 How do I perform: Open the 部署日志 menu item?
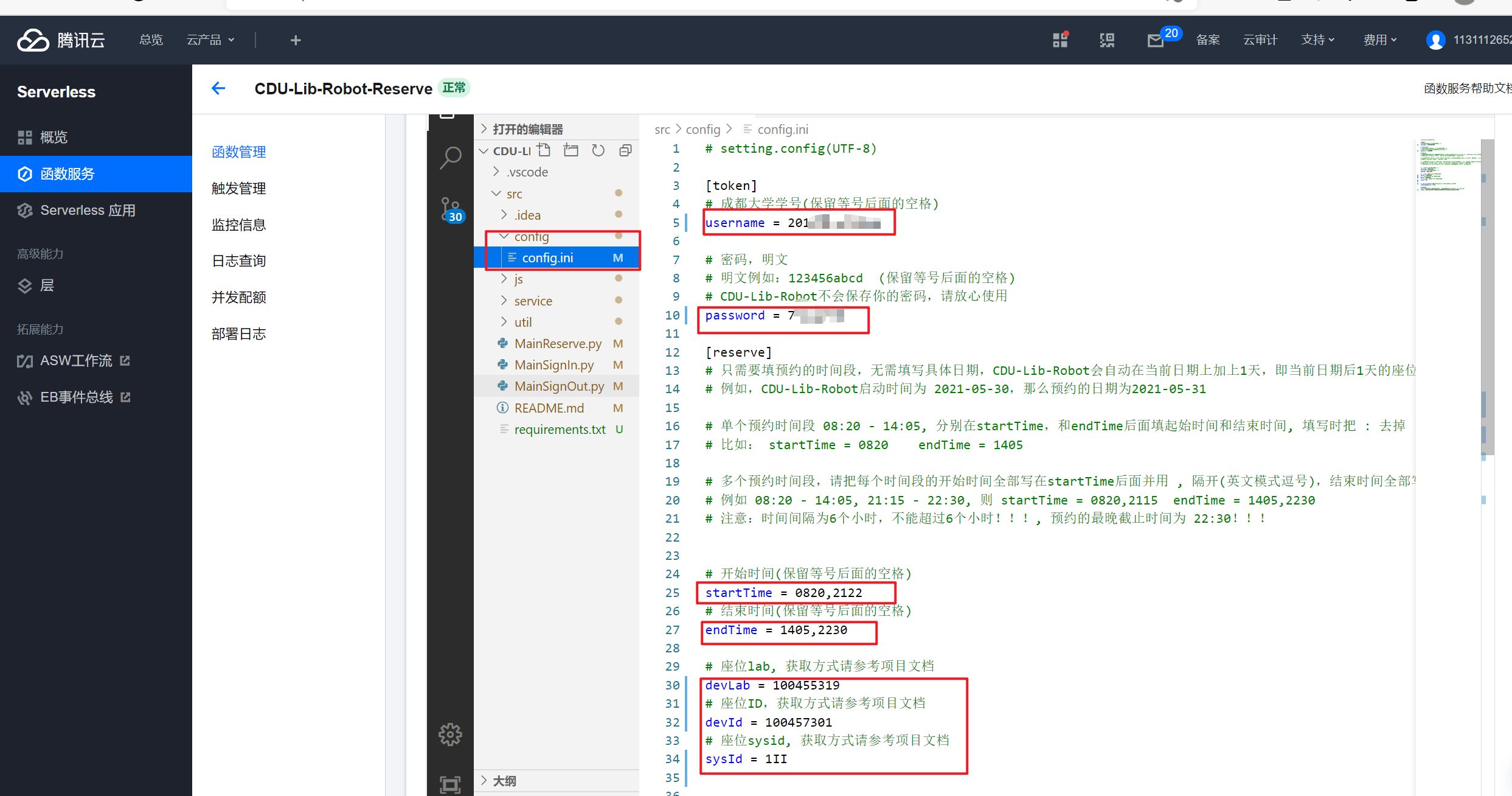tap(239, 334)
